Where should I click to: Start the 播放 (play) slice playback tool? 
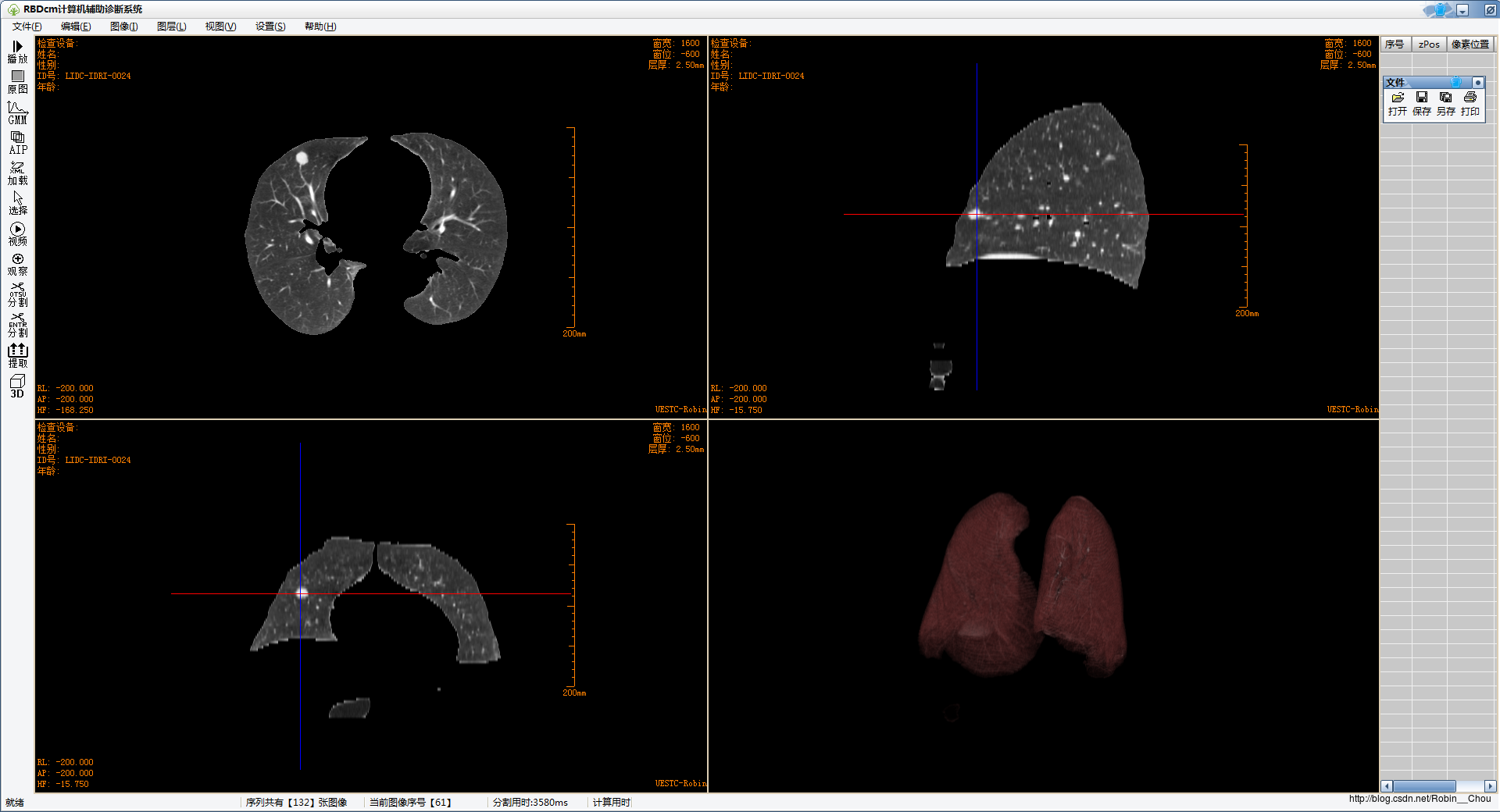tap(17, 52)
